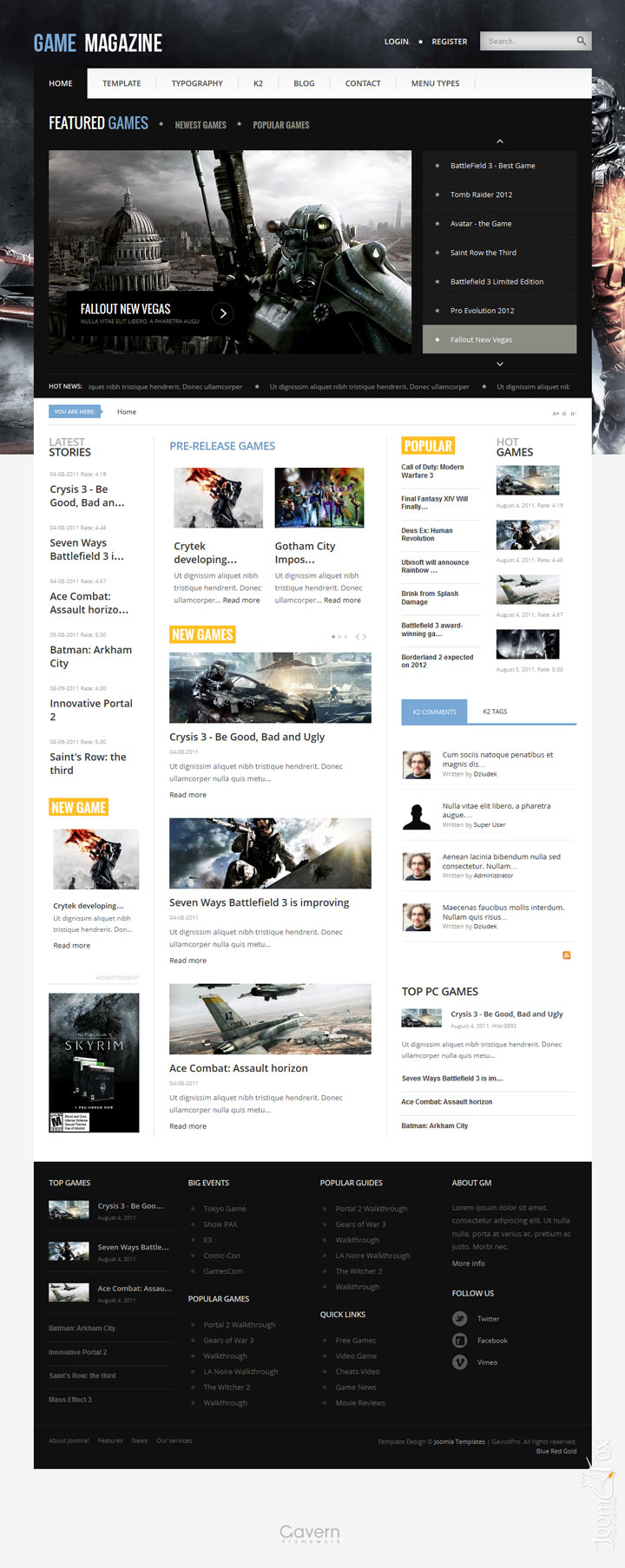Viewport: 625px width, 1568px height.
Task: Open Mass Effect 3 in footer Top Games
Action: 70,1400
